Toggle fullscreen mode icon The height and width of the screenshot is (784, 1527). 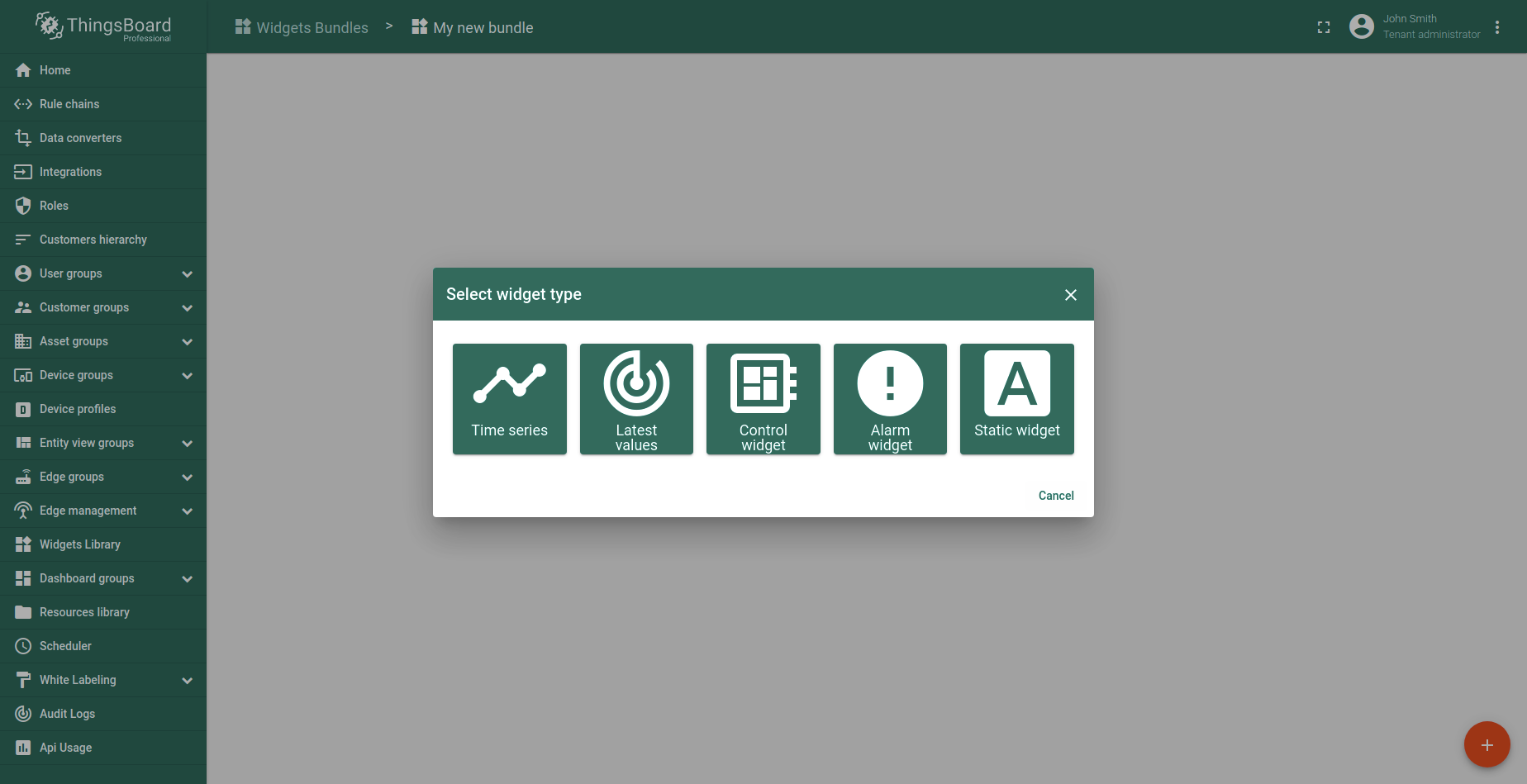(1324, 27)
